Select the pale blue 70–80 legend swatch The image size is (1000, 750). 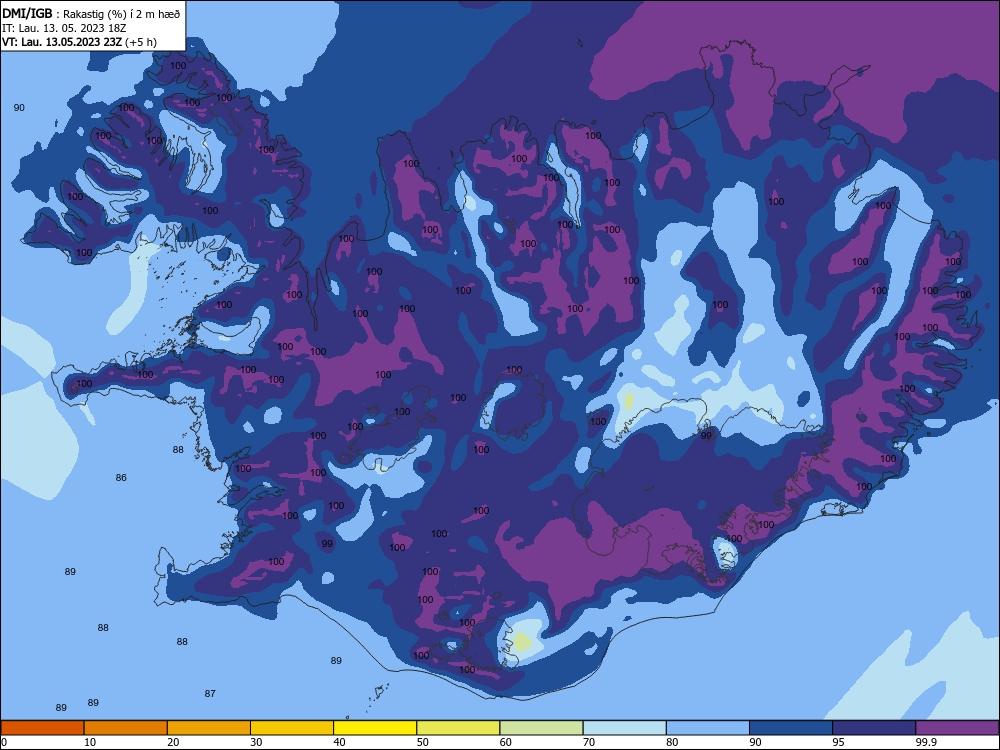[x=625, y=728]
